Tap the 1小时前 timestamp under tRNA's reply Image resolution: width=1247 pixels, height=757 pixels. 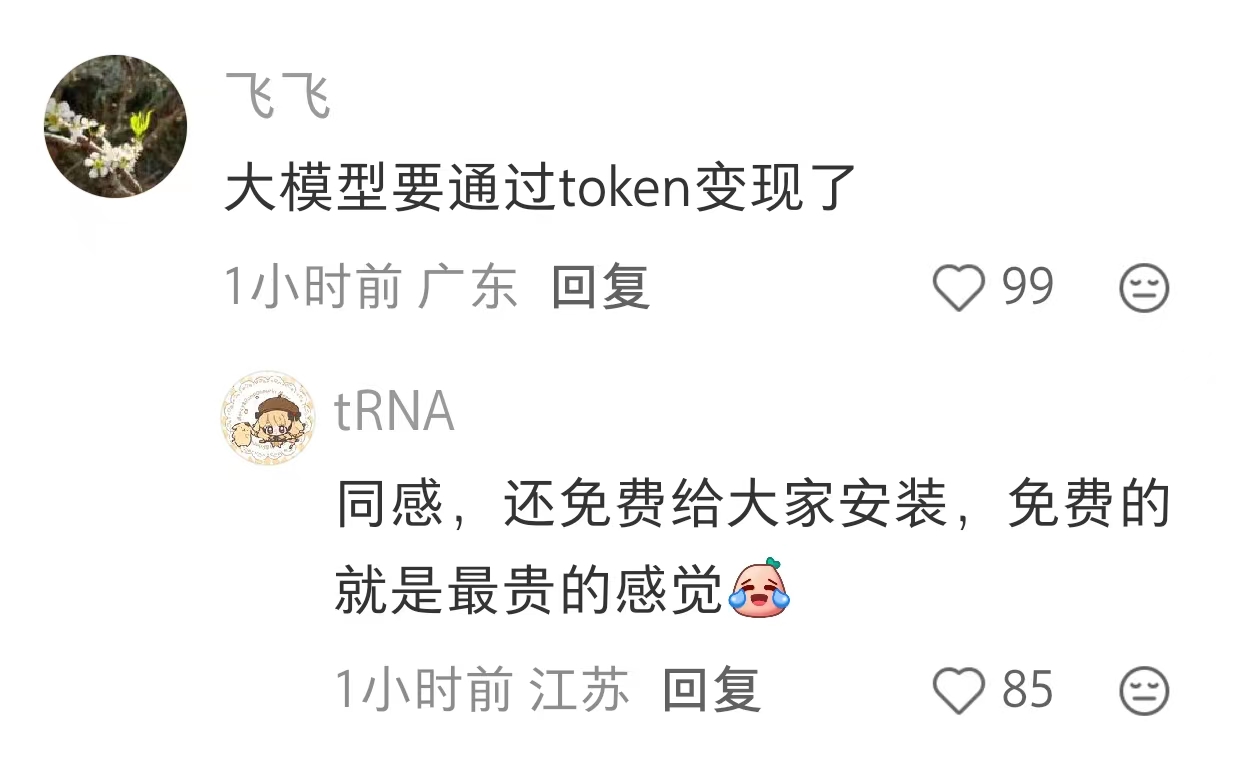pos(423,690)
